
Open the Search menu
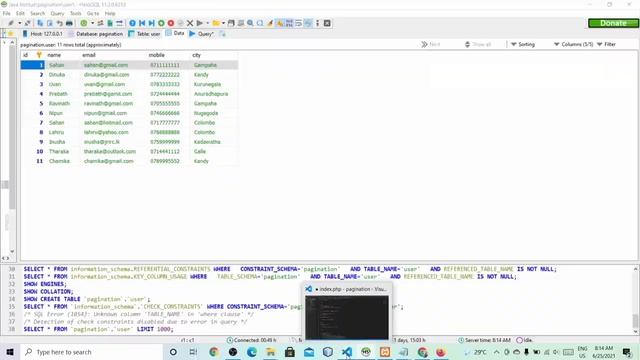pos(38,13)
